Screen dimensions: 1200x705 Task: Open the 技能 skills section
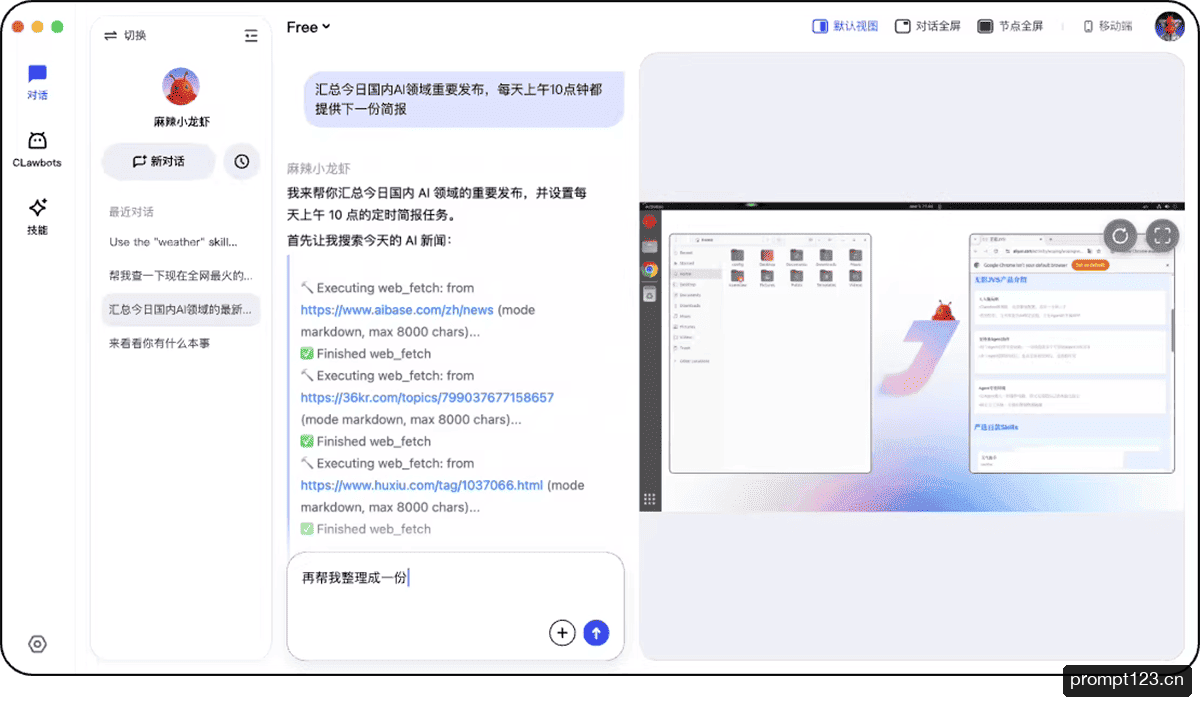point(37,216)
